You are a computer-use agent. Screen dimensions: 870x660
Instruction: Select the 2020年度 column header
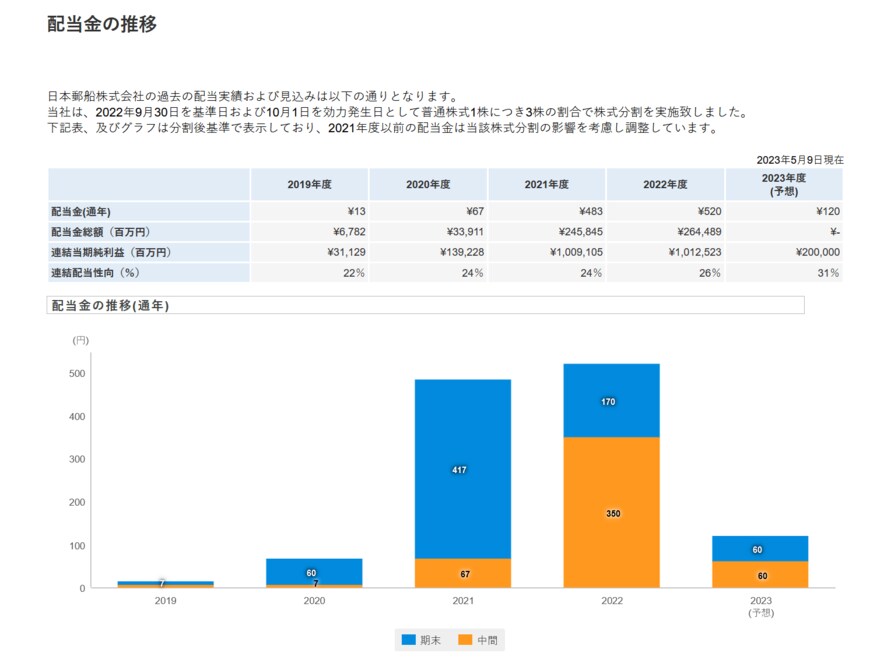[x=428, y=184]
